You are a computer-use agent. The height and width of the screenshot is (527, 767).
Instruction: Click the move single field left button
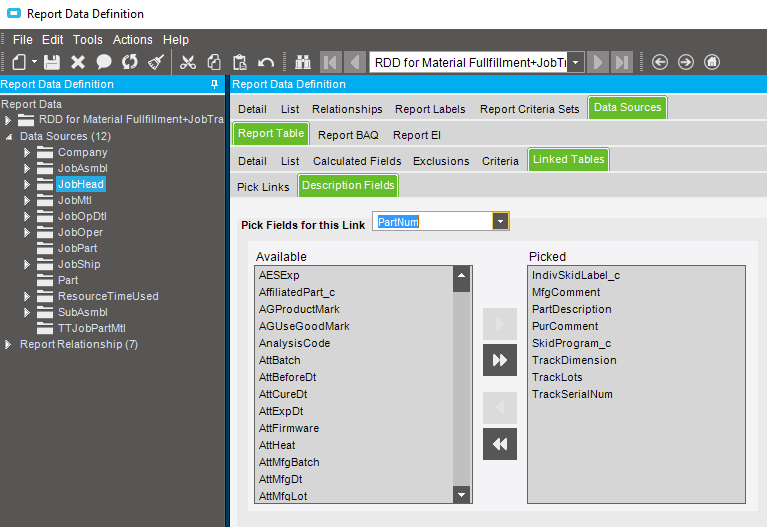coord(499,408)
